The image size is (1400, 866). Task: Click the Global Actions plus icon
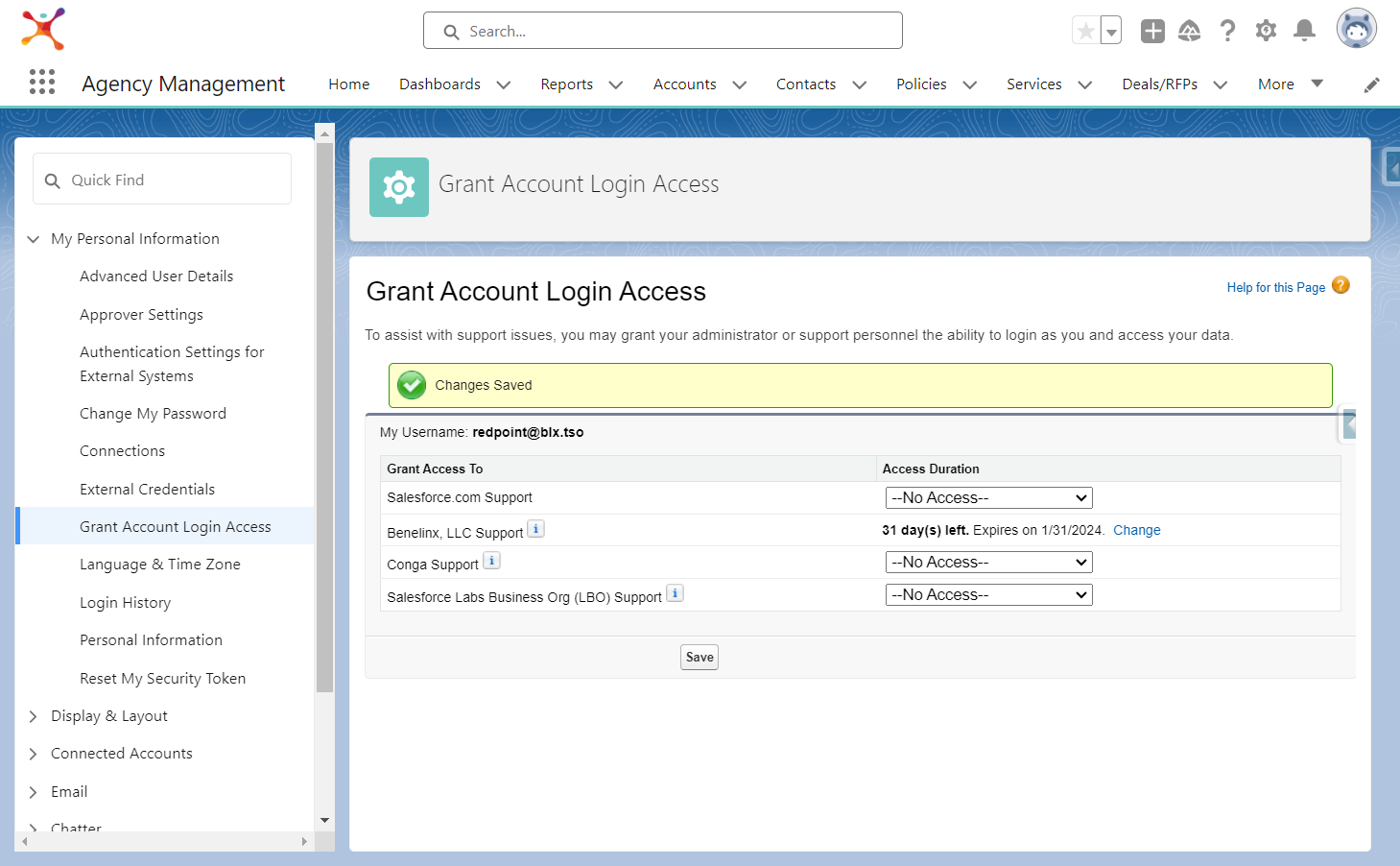point(1152,31)
